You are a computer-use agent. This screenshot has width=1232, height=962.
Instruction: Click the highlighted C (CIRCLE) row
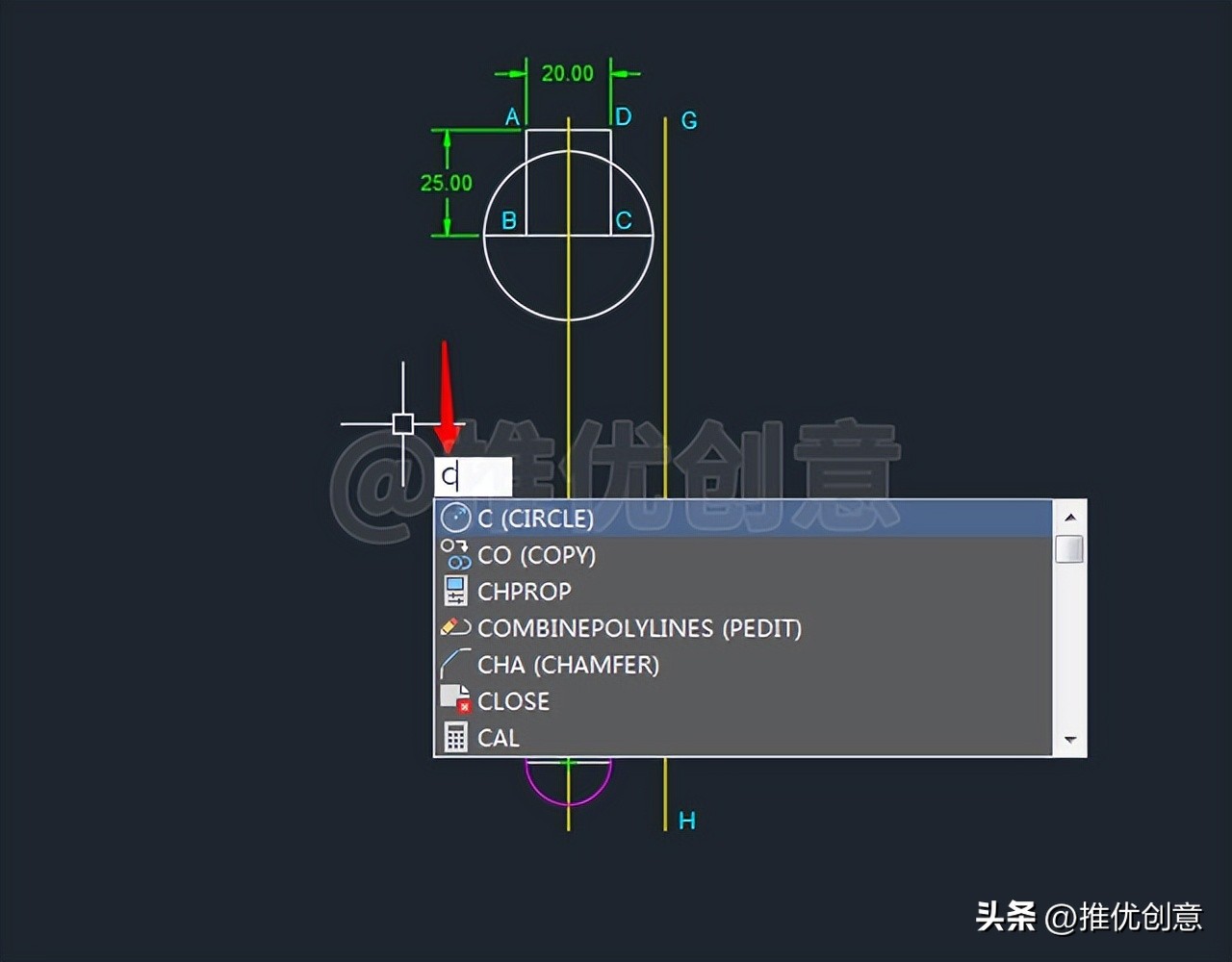674,518
